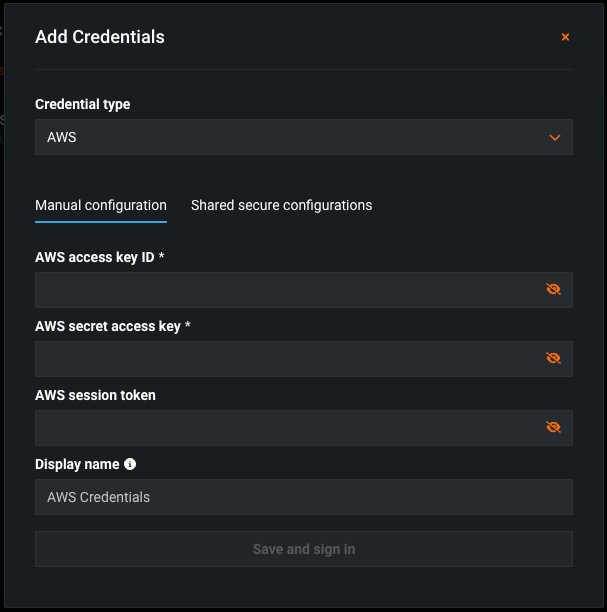
Task: Click the Display name label text
Action: coord(77,464)
